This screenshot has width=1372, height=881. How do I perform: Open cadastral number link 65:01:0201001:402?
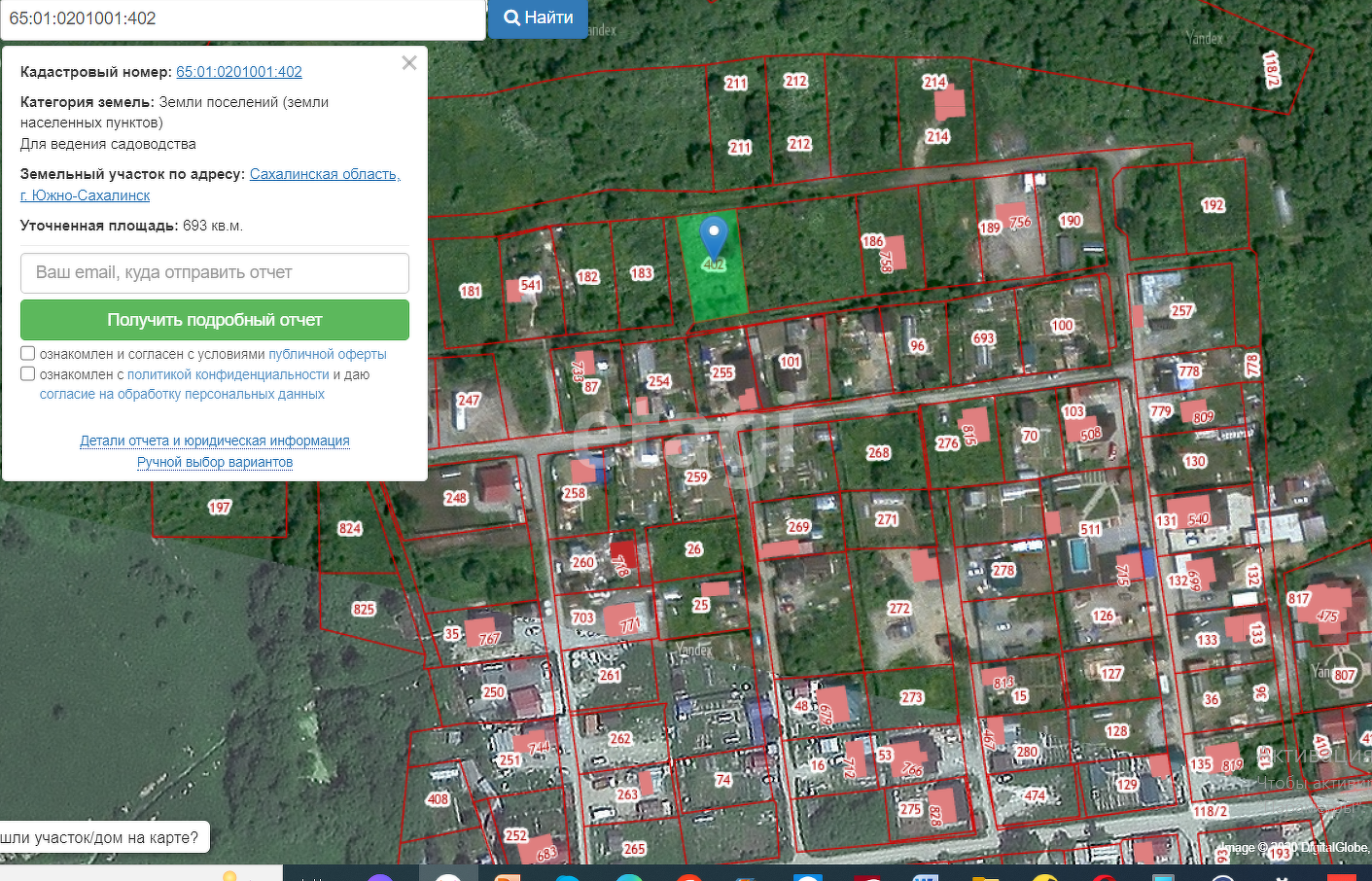239,72
